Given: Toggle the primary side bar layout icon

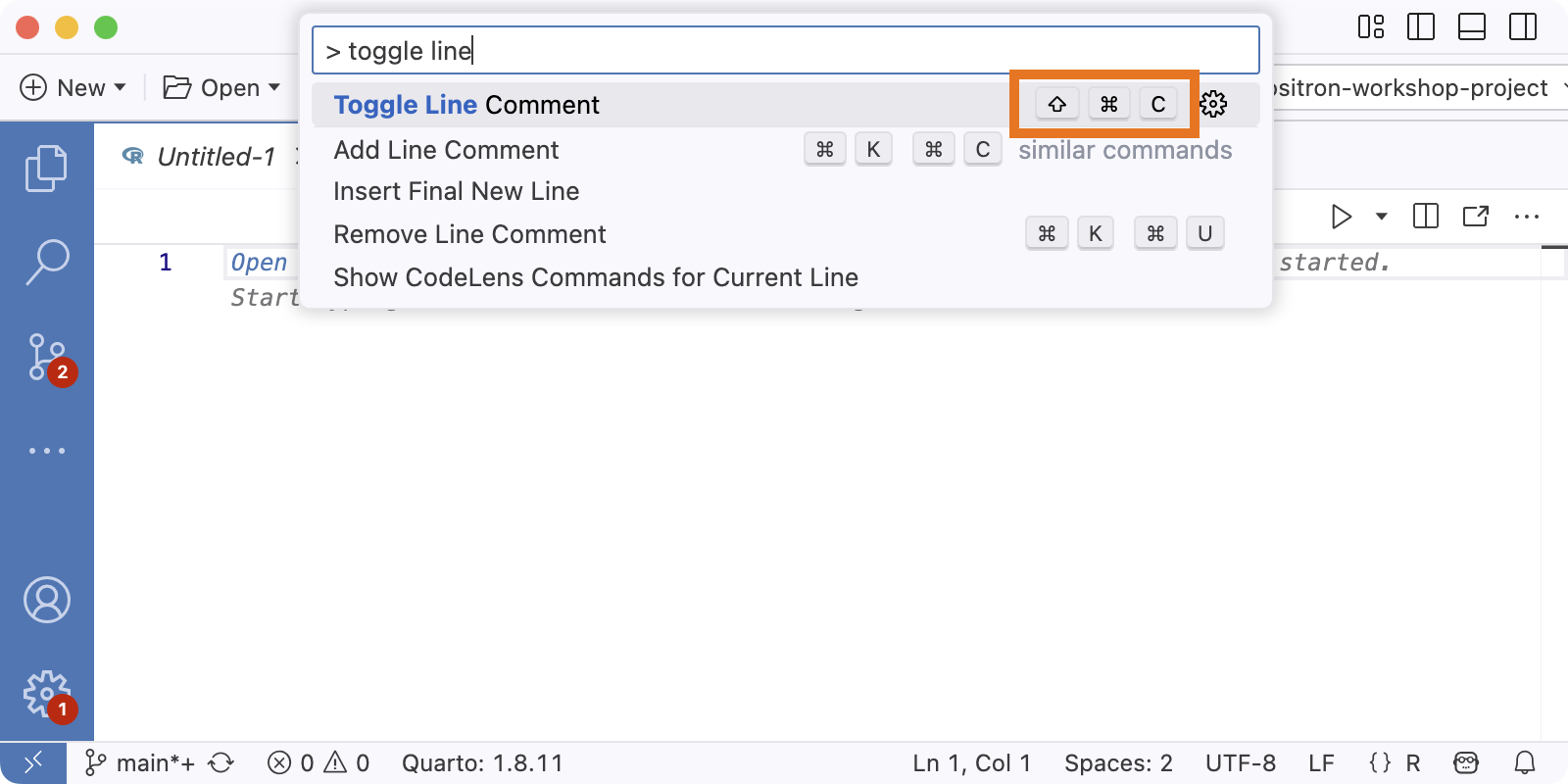Looking at the screenshot, I should pos(1420,26).
